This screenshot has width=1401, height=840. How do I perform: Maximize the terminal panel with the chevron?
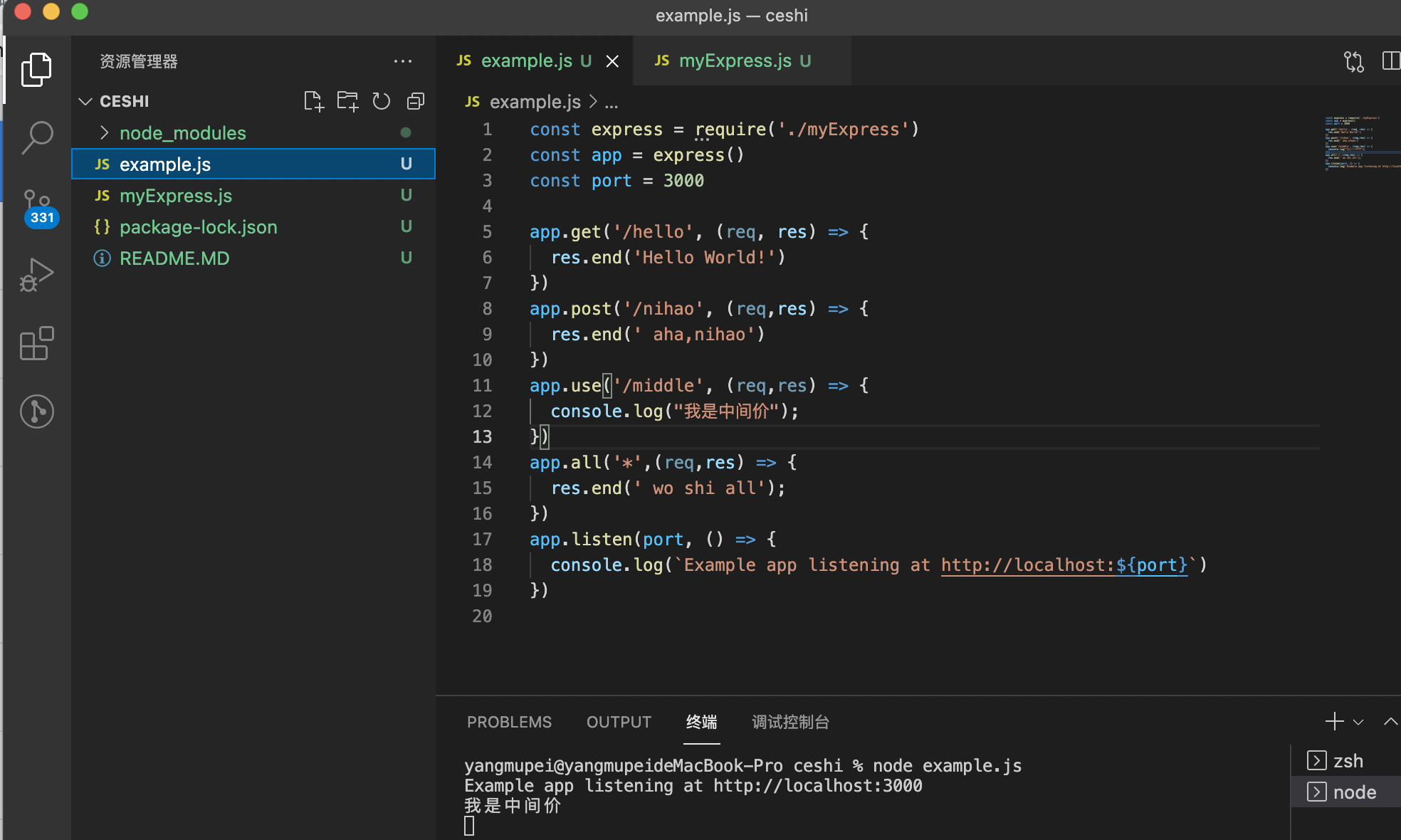tap(1390, 722)
